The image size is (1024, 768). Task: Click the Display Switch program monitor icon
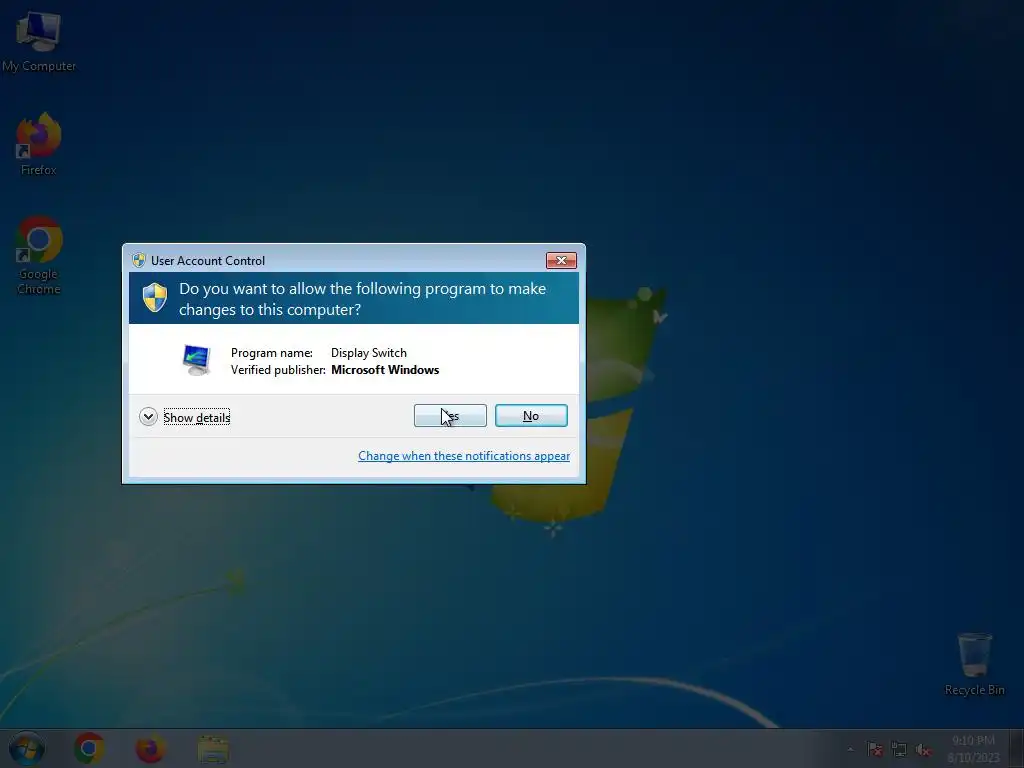(x=196, y=360)
